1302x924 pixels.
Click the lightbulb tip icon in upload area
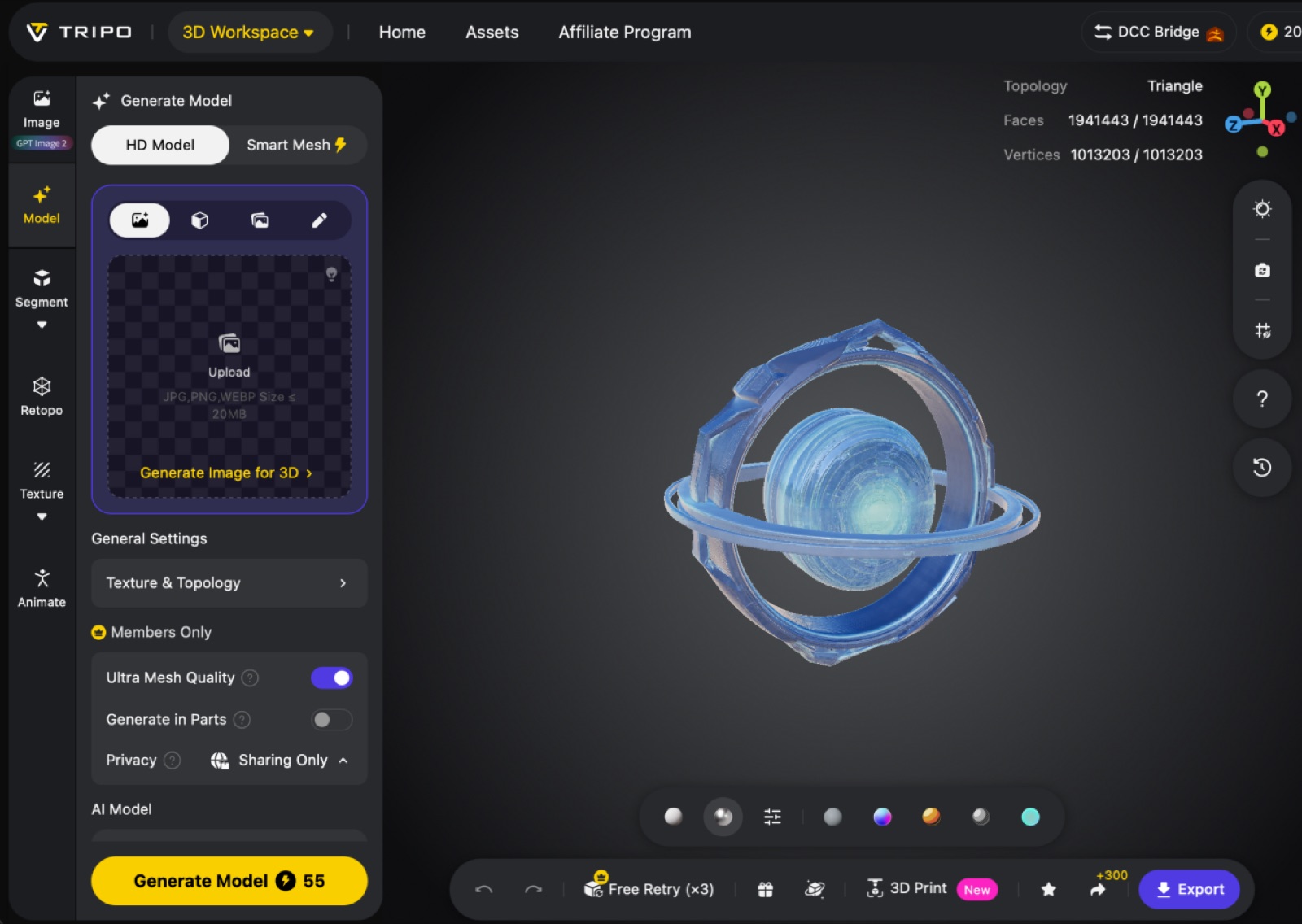(x=331, y=274)
